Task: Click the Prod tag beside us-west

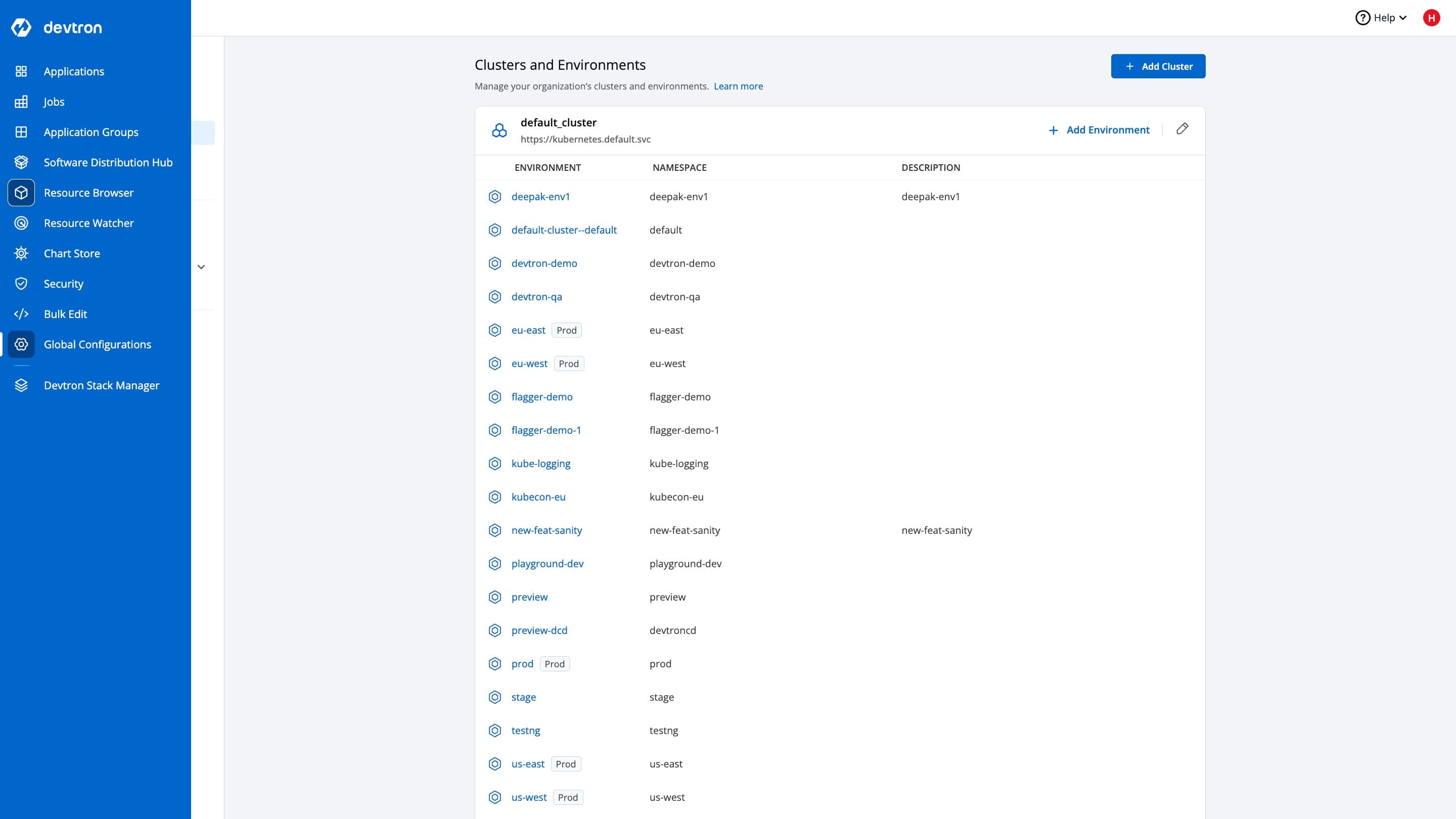Action: click(x=567, y=797)
